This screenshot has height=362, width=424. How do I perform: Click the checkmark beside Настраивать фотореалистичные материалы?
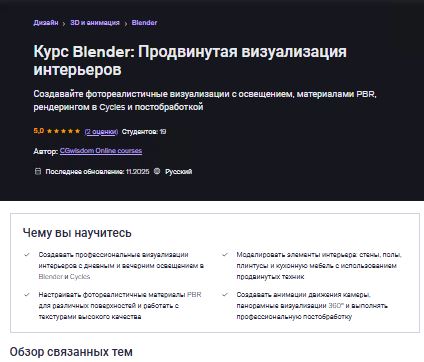tap(27, 295)
